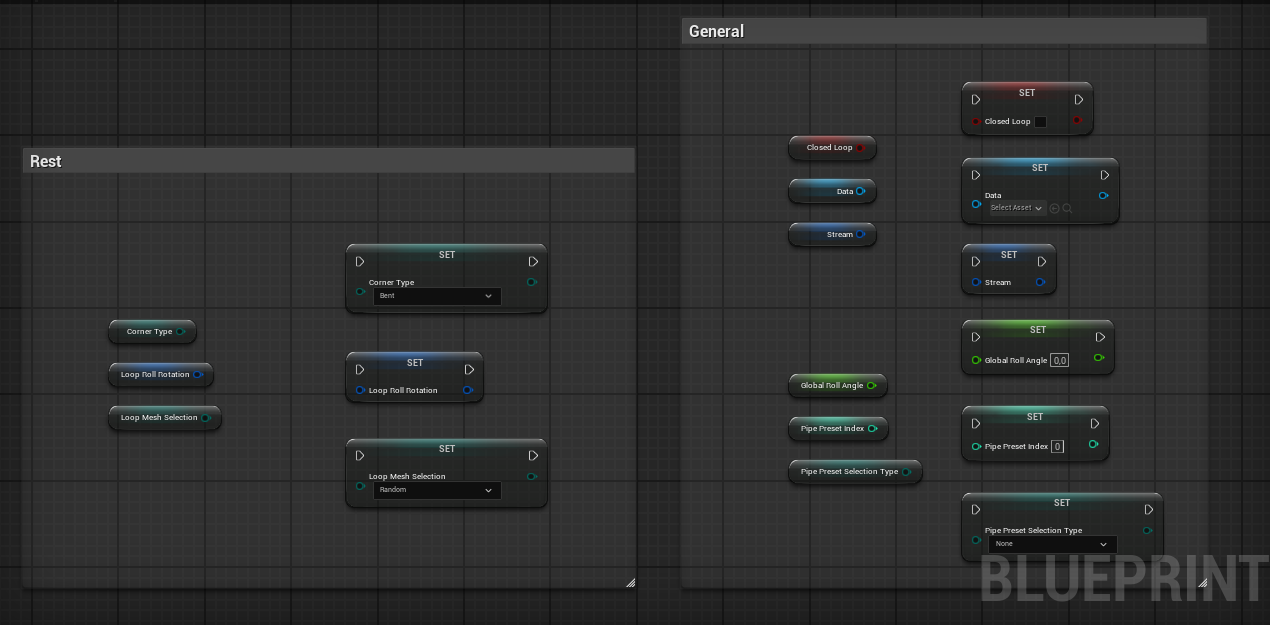Viewport: 1270px width, 625px height.
Task: Toggle the Closed Loop checkbox in the SET node
Action: pyautogui.click(x=1039, y=121)
